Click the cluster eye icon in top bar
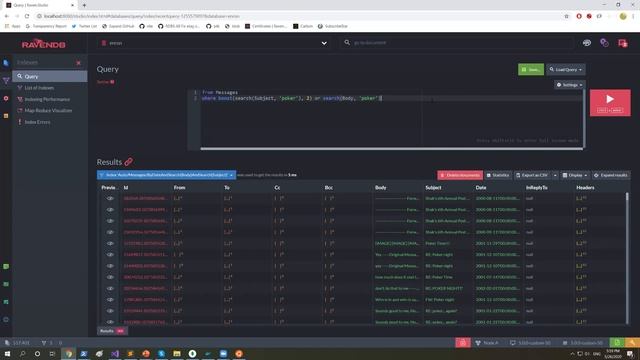Image resolution: width=640 pixels, height=360 pixels. (x=587, y=43)
